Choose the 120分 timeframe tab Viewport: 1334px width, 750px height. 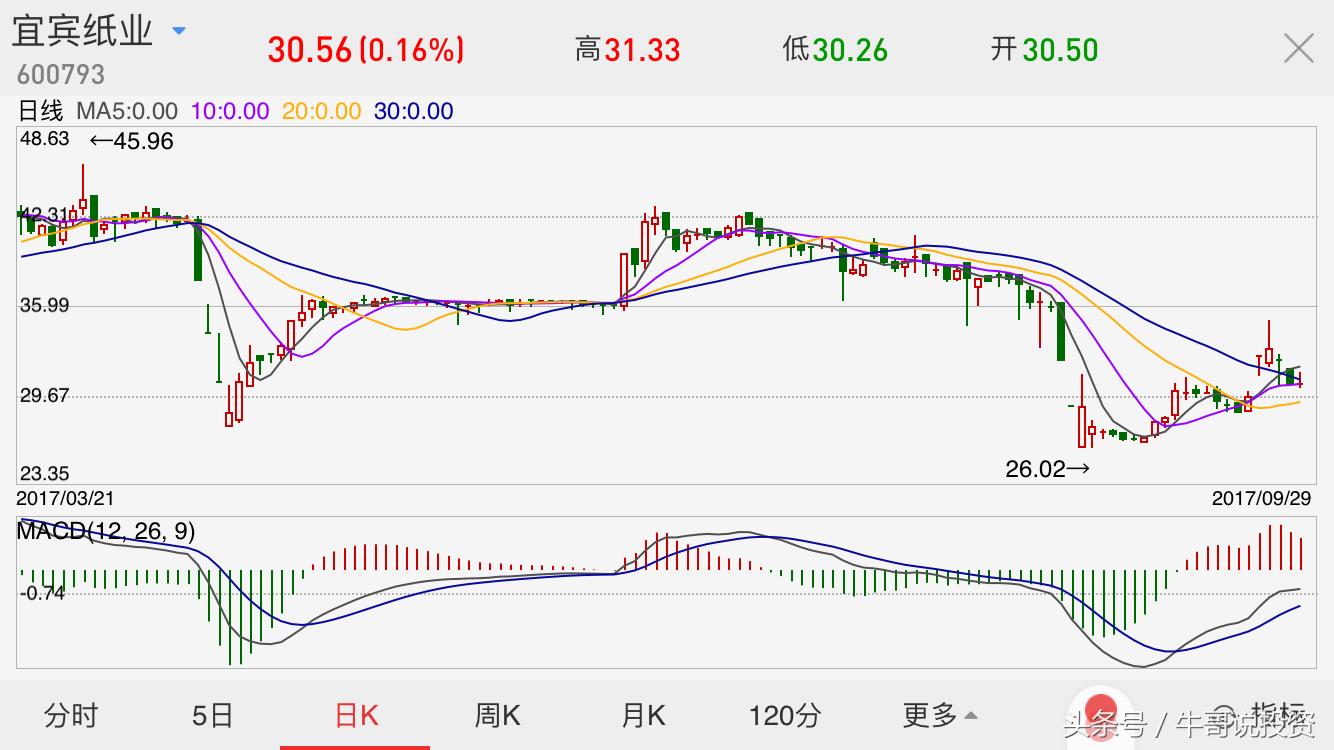(x=785, y=715)
